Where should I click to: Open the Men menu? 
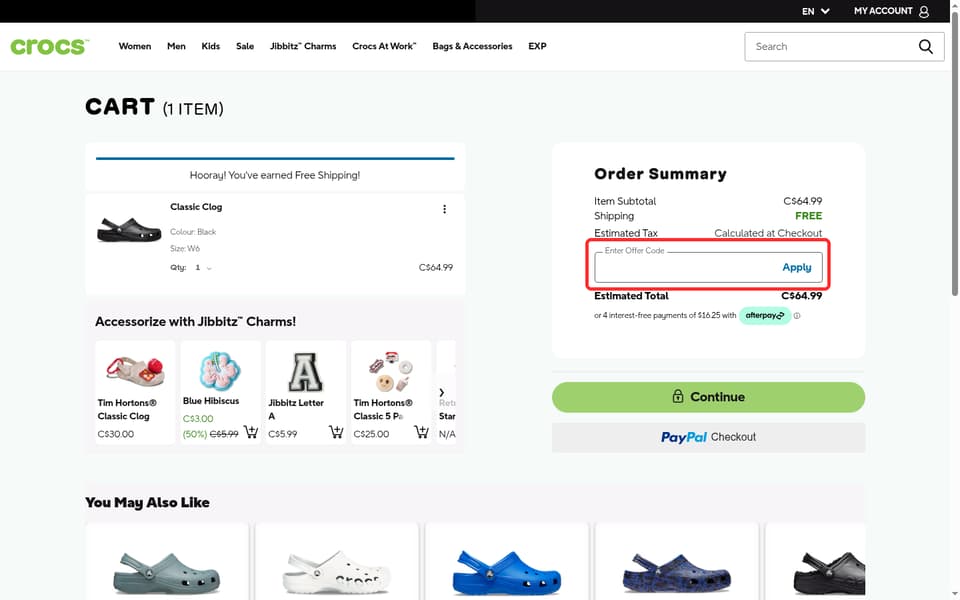pos(176,47)
